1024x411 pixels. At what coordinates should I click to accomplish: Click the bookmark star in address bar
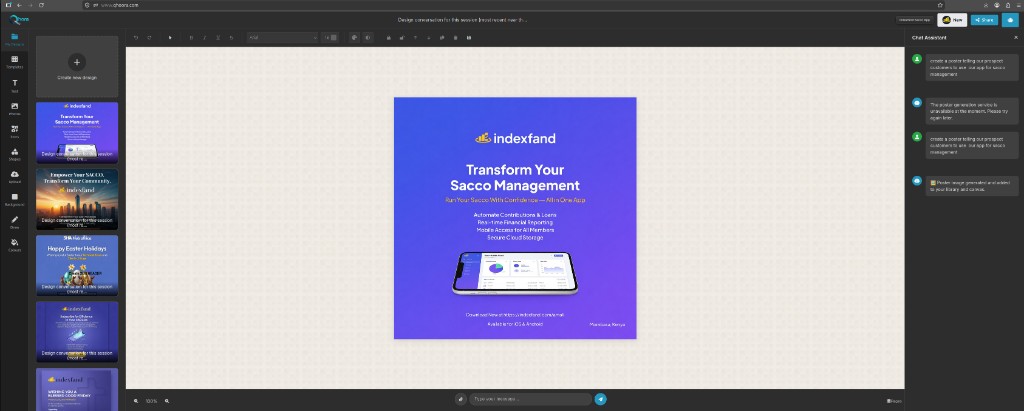pos(940,5)
